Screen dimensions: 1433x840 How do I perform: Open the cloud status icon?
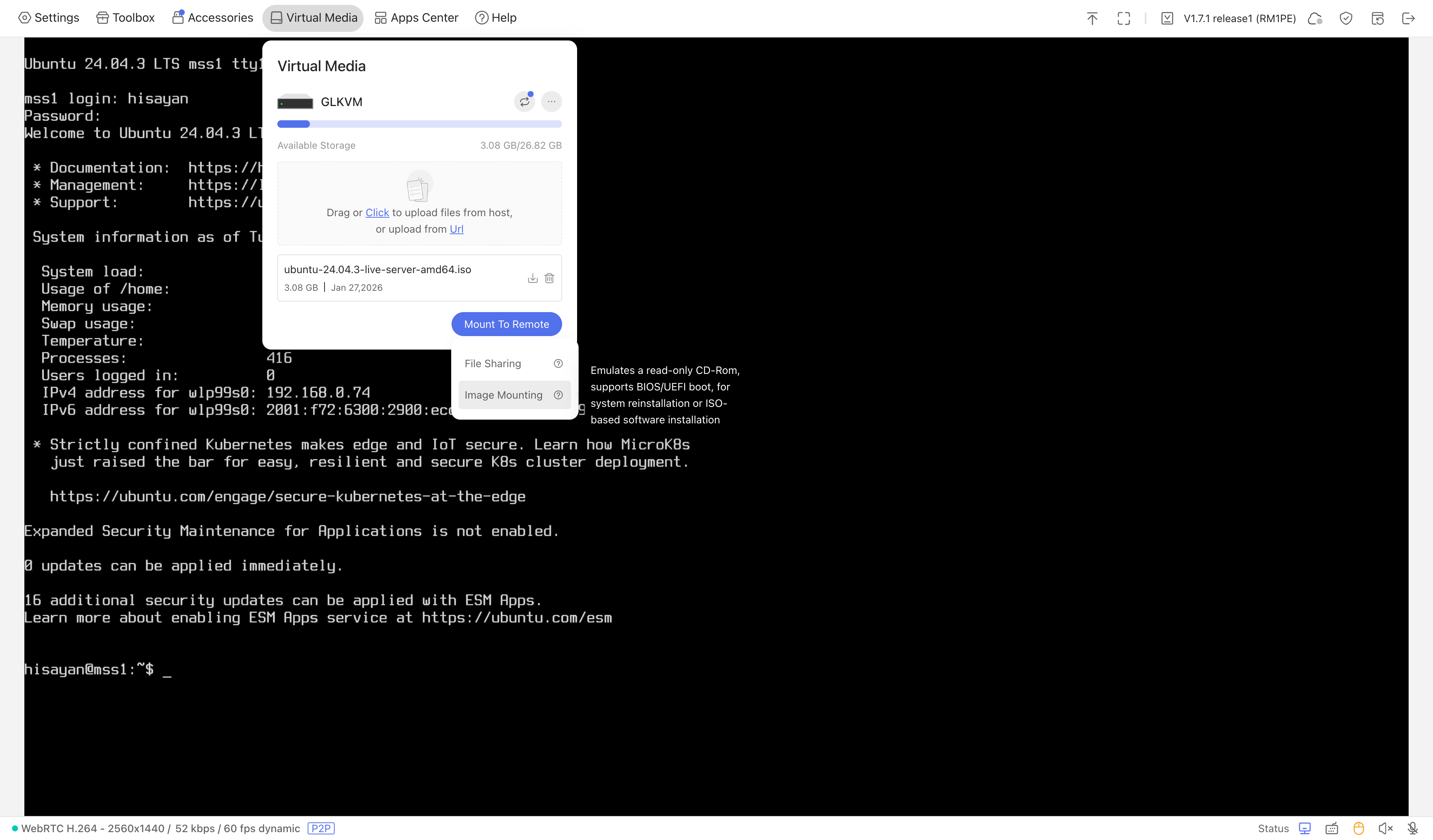[1315, 18]
